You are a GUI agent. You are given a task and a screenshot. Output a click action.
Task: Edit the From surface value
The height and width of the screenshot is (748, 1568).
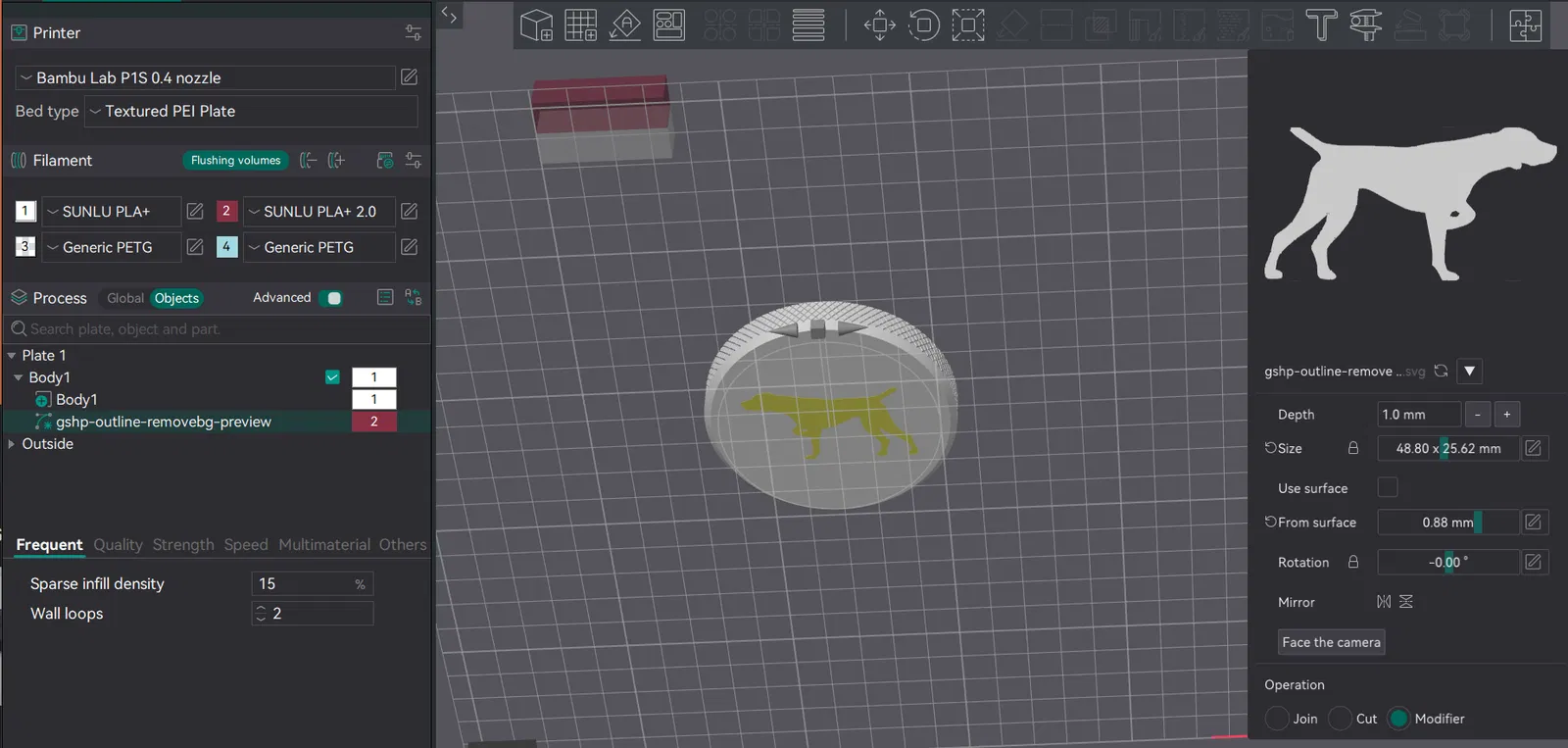click(1534, 523)
